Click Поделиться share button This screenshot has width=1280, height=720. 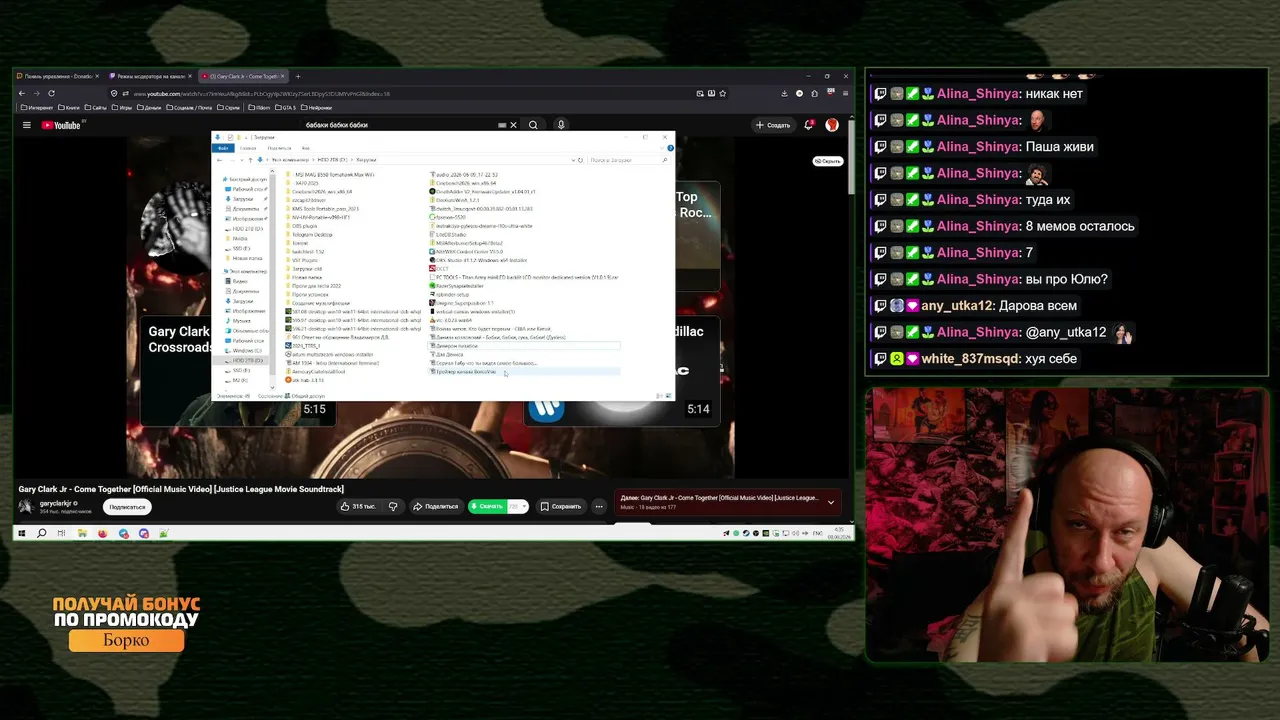(x=435, y=506)
